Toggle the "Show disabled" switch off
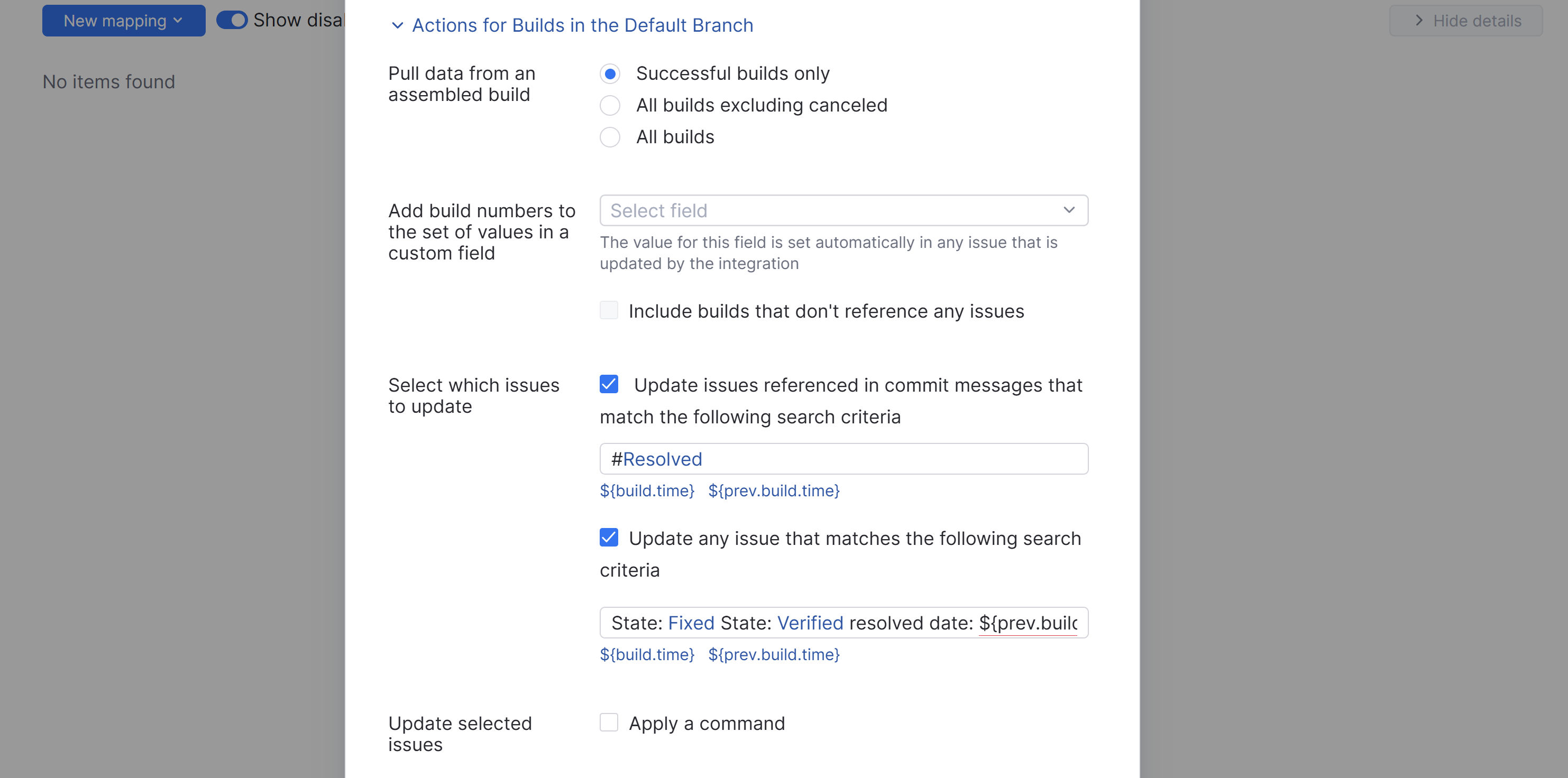 232,20
